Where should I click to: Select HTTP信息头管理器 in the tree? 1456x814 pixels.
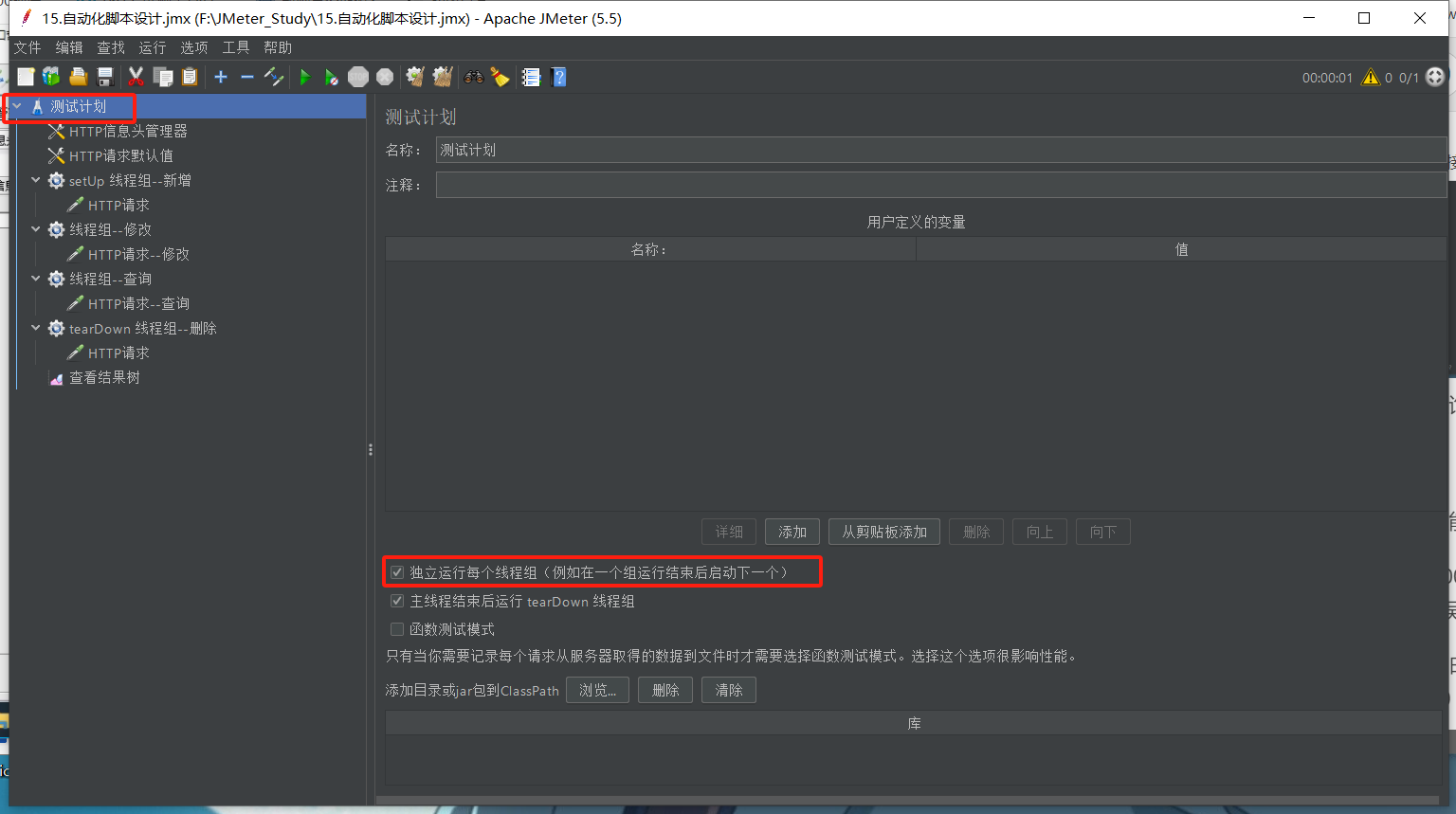coord(128,131)
